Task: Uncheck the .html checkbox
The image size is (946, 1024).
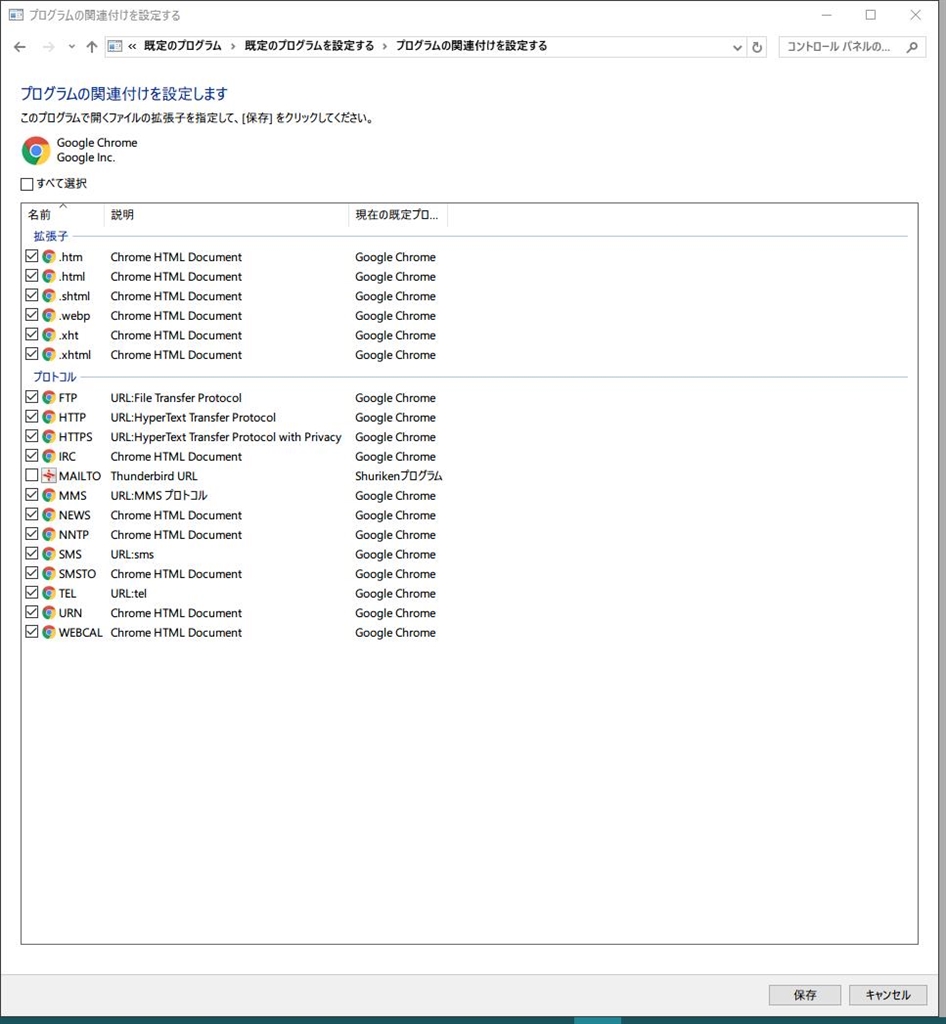Action: tap(31, 276)
